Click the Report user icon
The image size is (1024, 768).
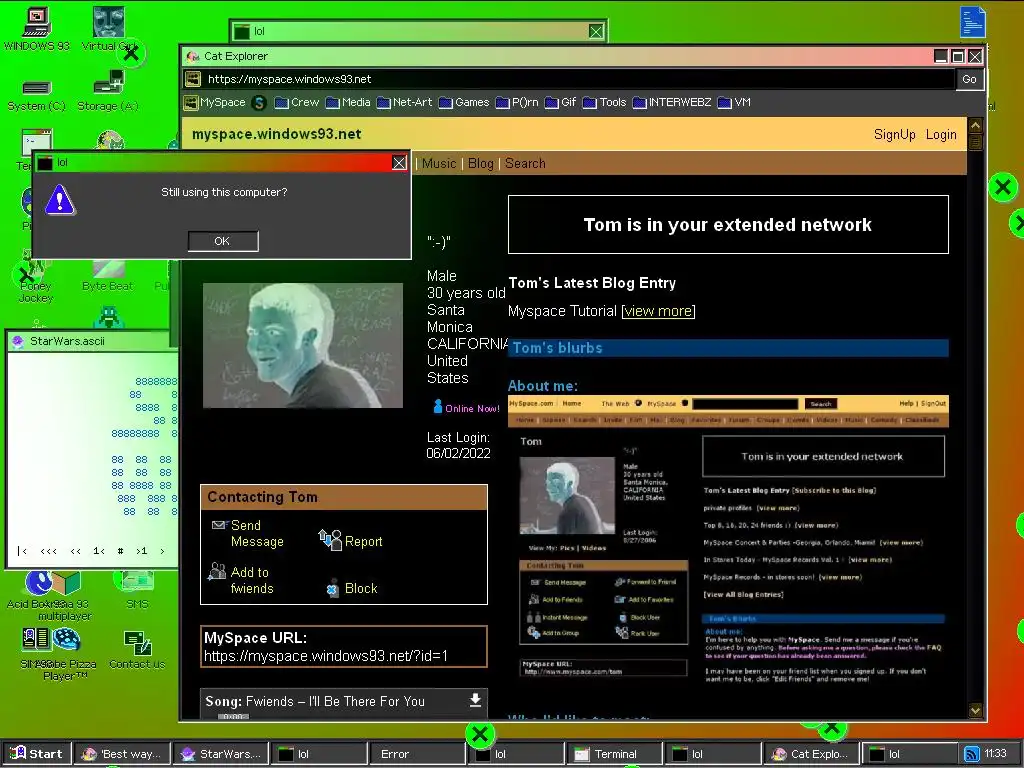(330, 539)
